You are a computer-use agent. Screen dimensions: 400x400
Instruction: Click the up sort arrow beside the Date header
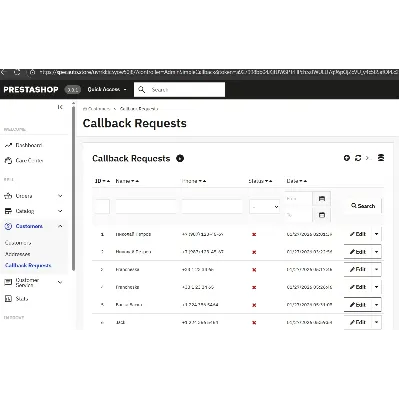coord(305,181)
